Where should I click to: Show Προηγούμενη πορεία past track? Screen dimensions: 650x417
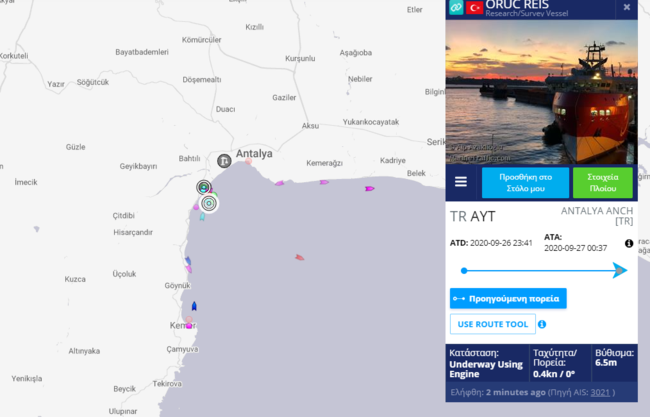tap(508, 298)
